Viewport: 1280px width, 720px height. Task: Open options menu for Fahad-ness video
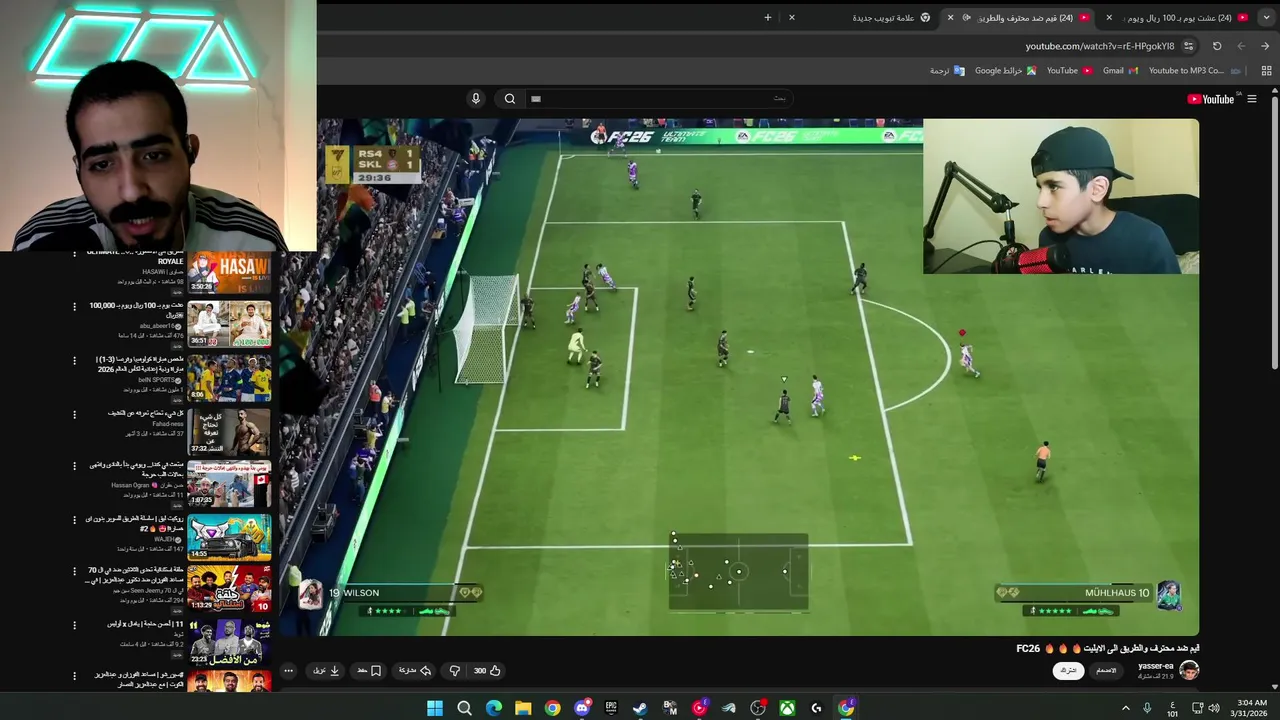(74, 414)
